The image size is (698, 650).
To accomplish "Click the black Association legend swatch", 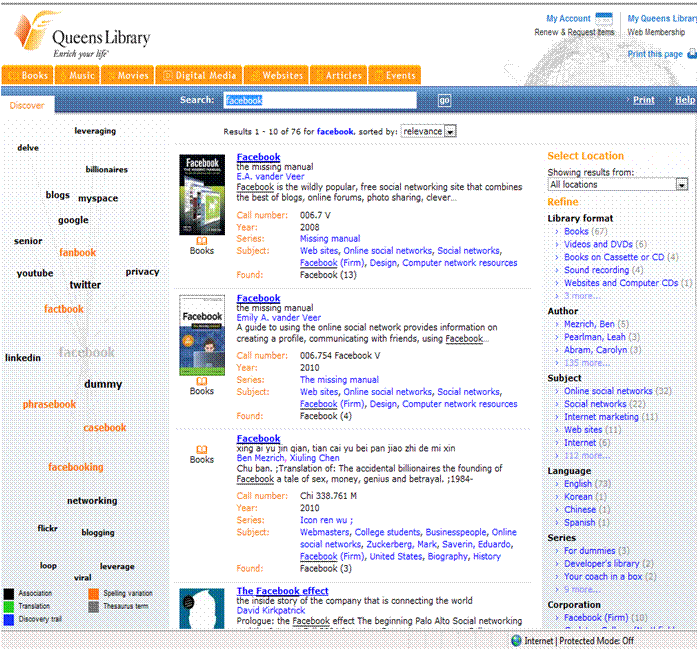I will click(x=9, y=593).
